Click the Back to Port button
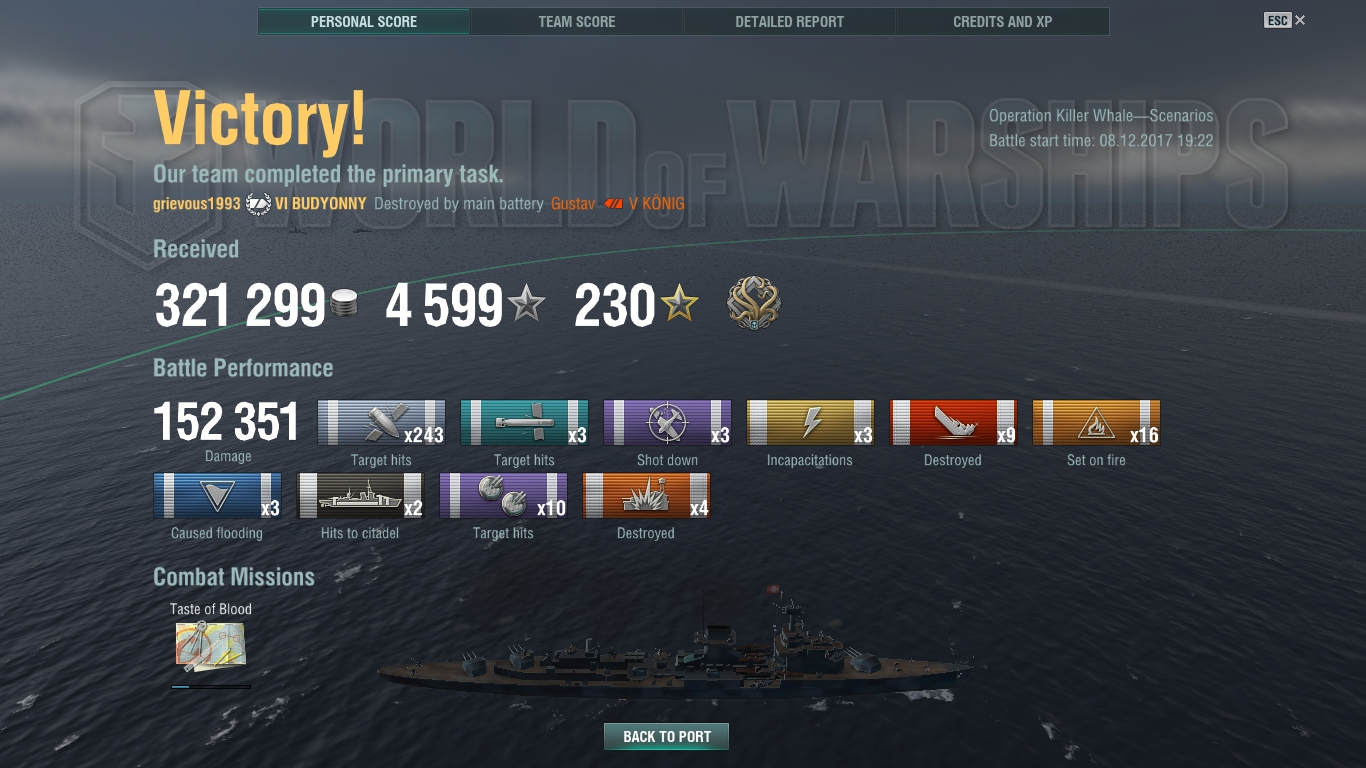 [x=667, y=737]
